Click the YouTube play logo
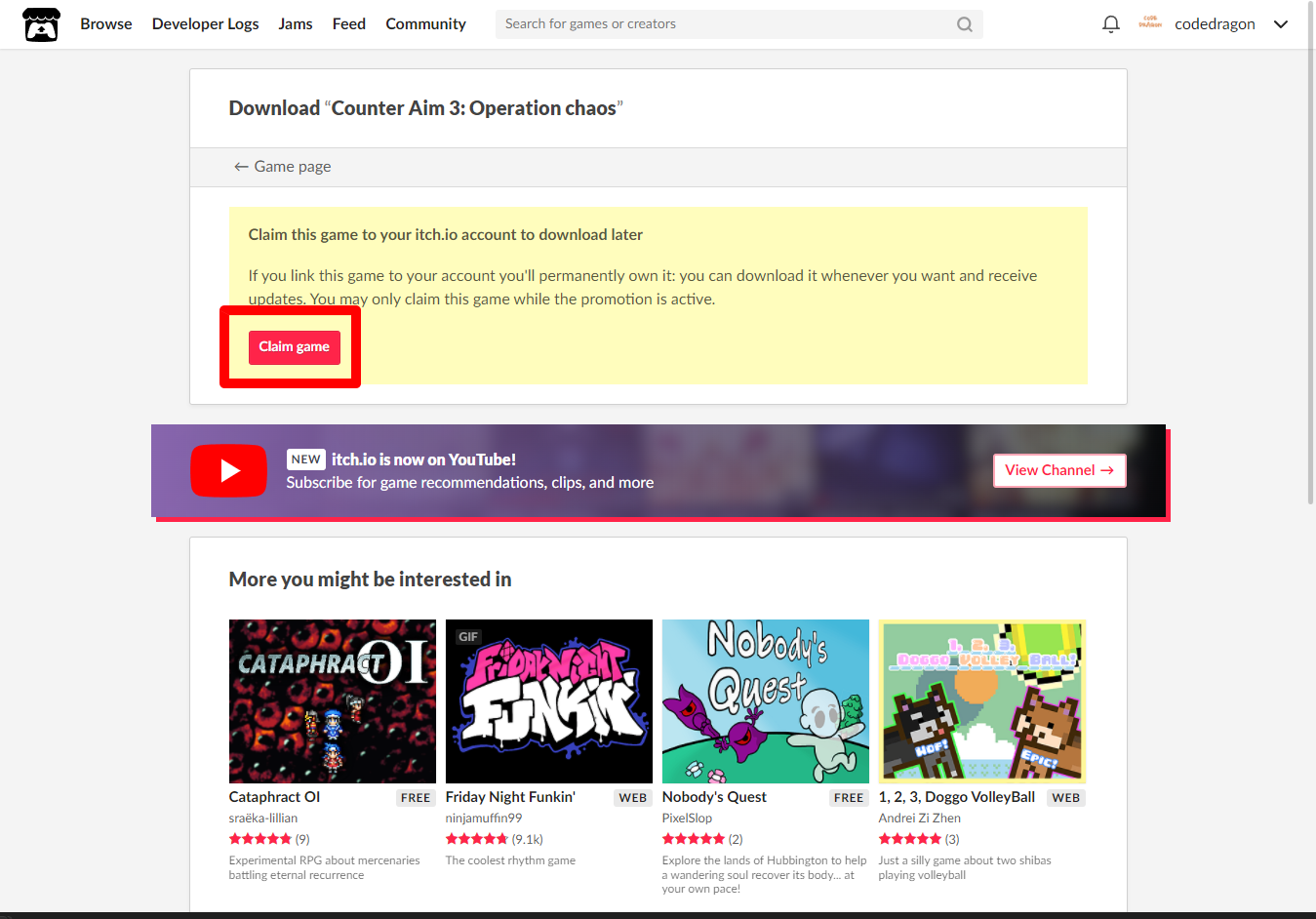The image size is (1316, 919). [x=228, y=471]
